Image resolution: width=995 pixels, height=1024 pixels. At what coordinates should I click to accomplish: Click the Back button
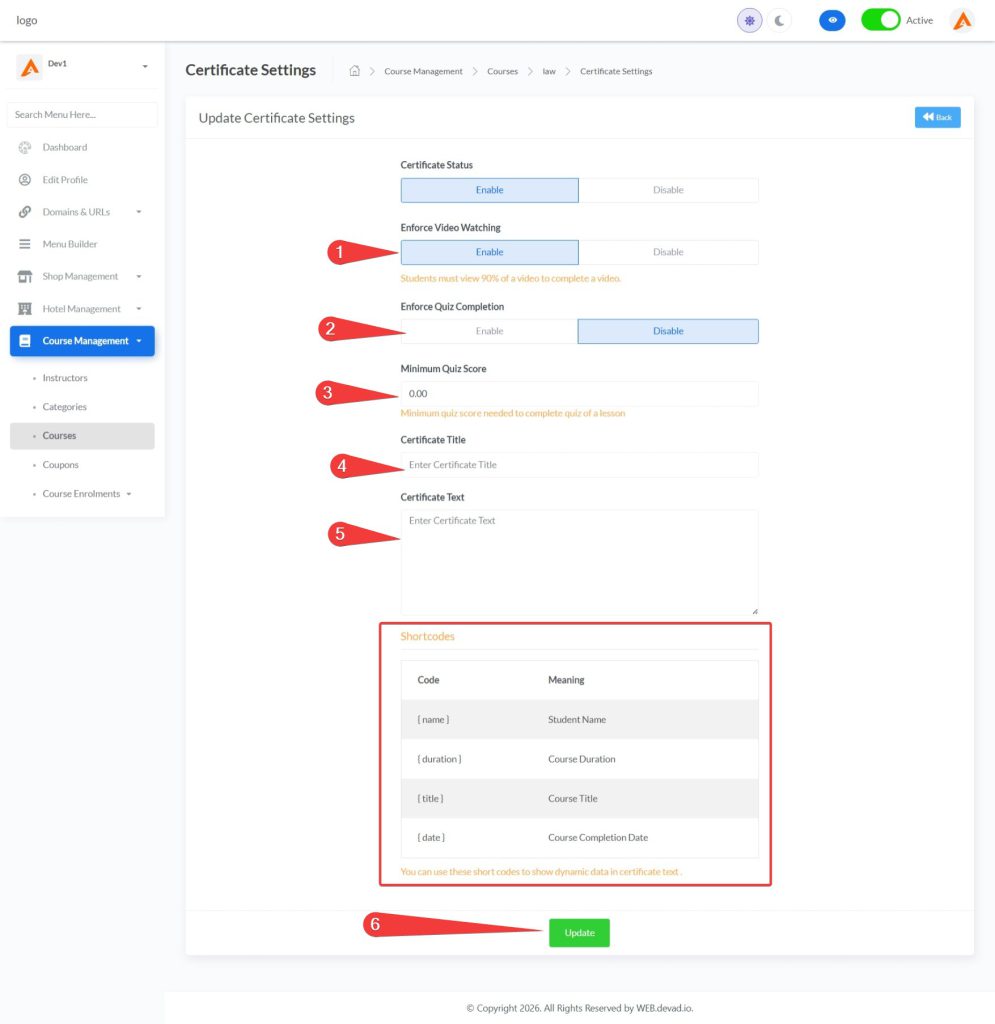click(x=937, y=117)
